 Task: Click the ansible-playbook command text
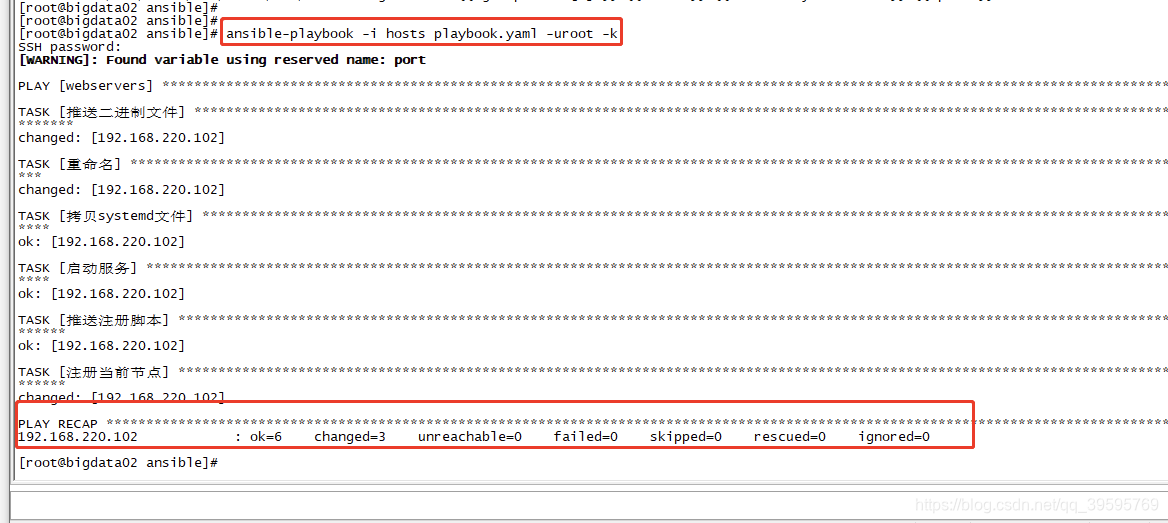tap(422, 34)
